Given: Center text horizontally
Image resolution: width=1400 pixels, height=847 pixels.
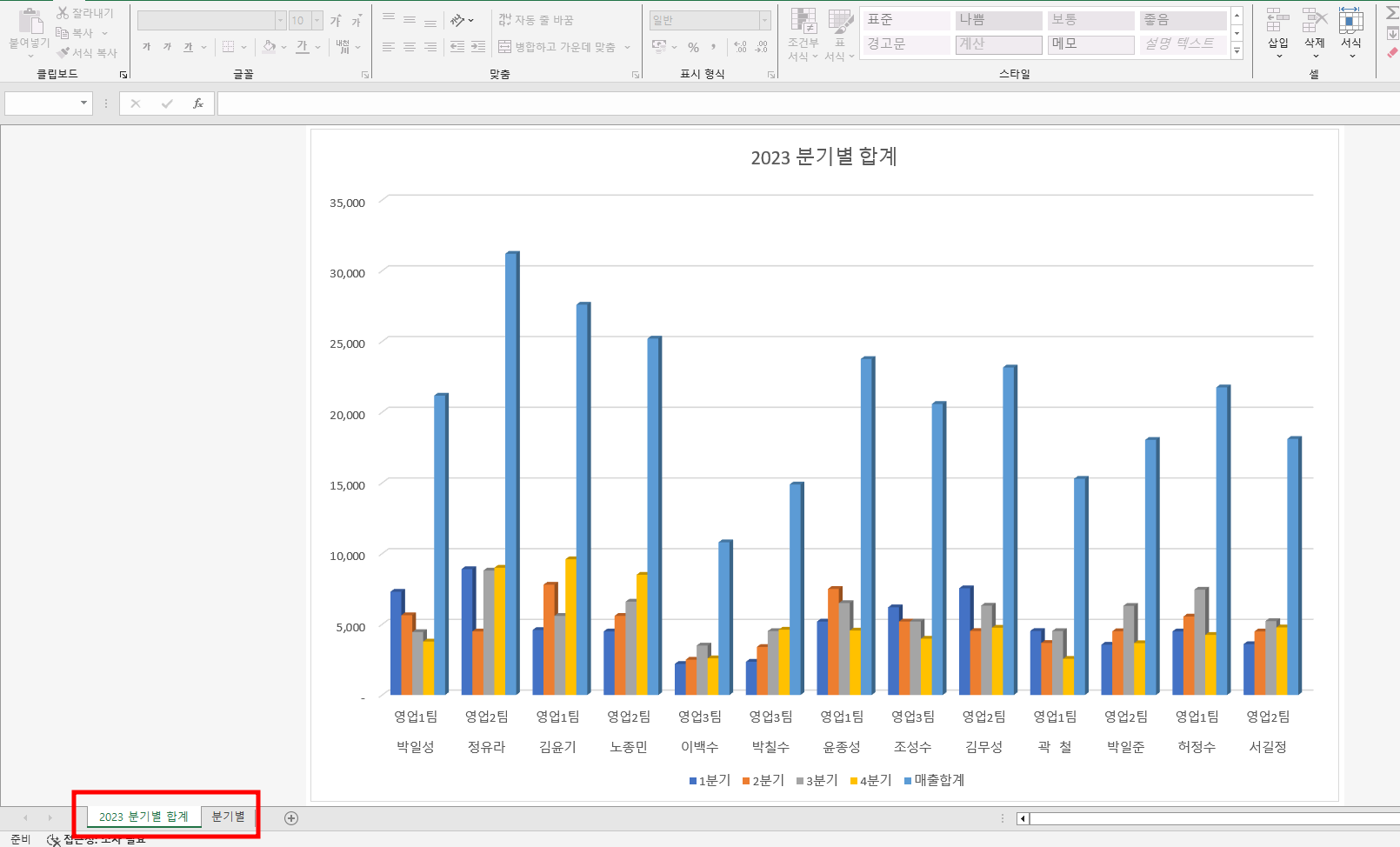Looking at the screenshot, I should 410,47.
